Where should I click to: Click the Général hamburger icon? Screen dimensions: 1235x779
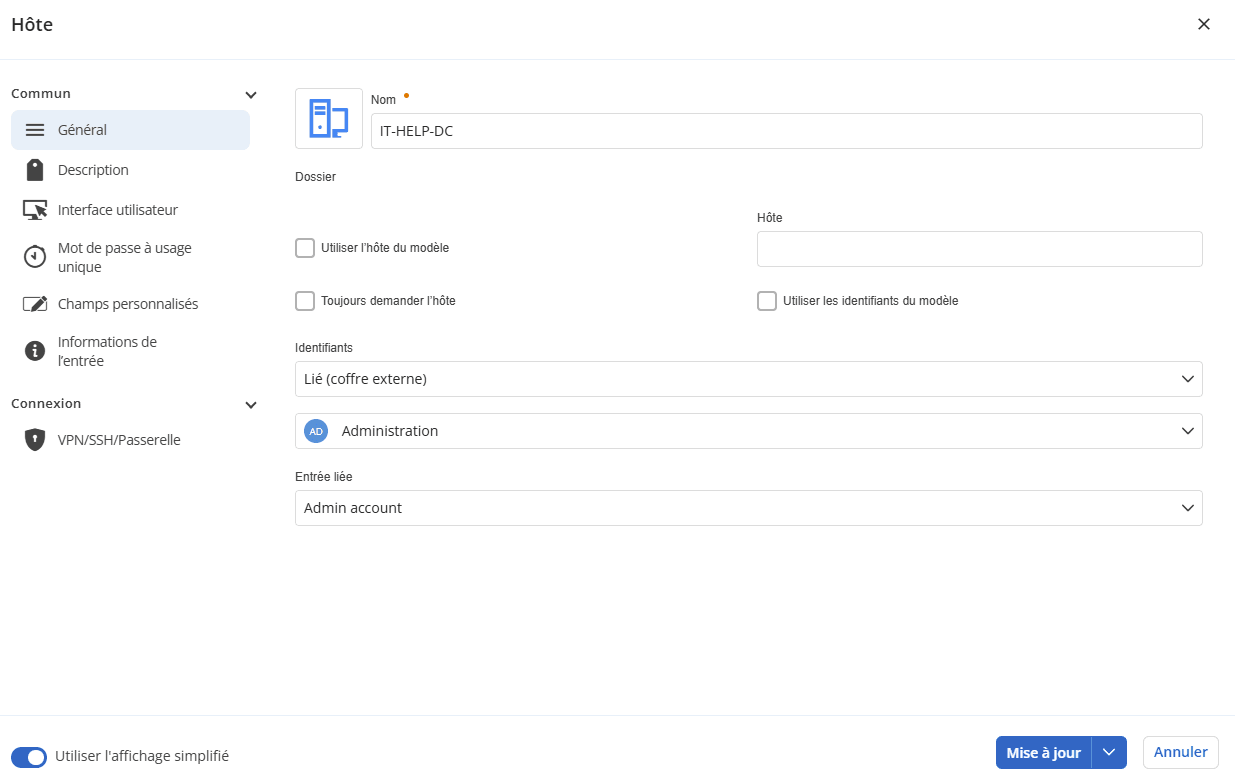point(35,130)
